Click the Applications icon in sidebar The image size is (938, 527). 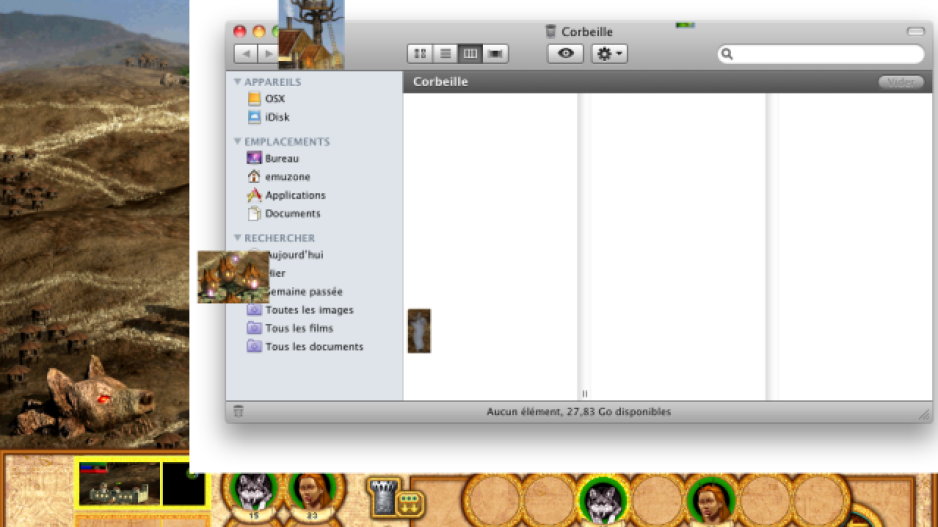[x=254, y=195]
